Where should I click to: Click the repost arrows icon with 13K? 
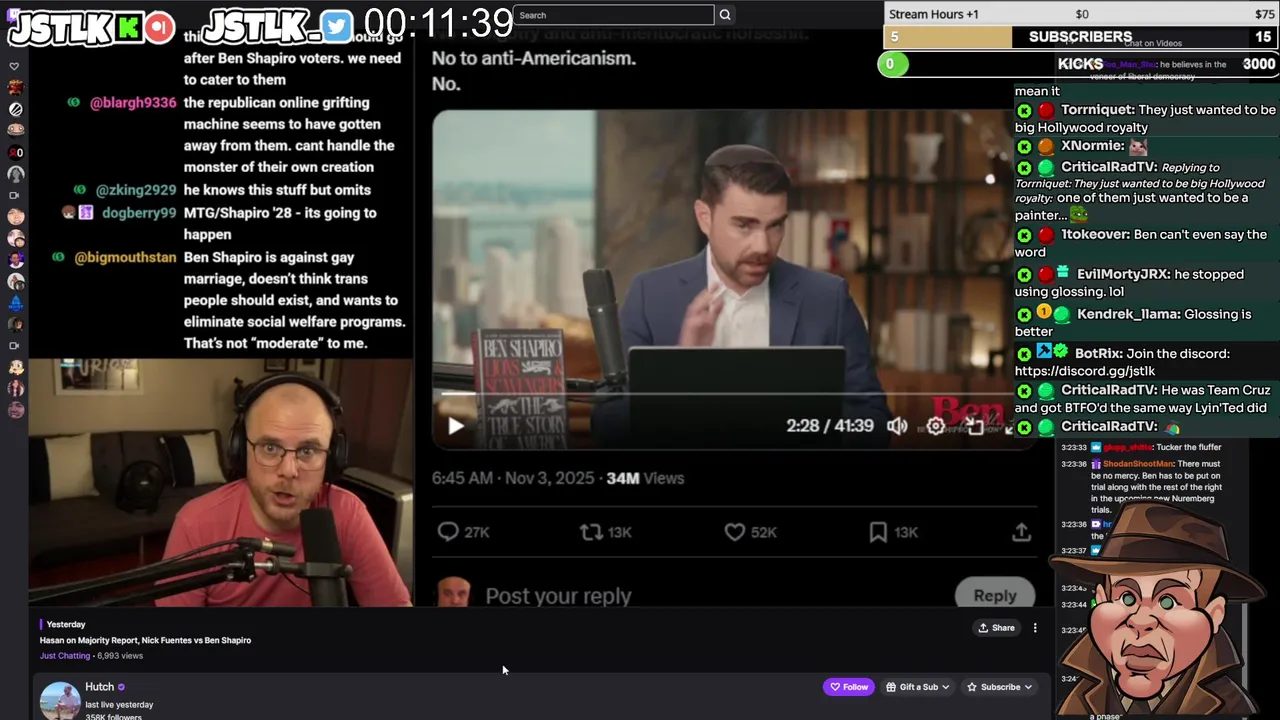point(591,532)
